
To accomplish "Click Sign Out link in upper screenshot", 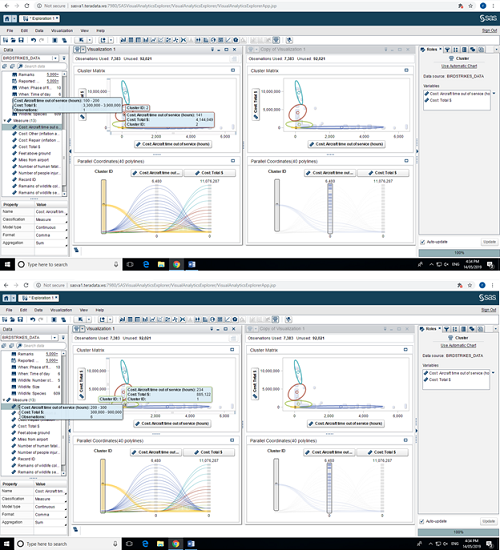I will point(489,31).
